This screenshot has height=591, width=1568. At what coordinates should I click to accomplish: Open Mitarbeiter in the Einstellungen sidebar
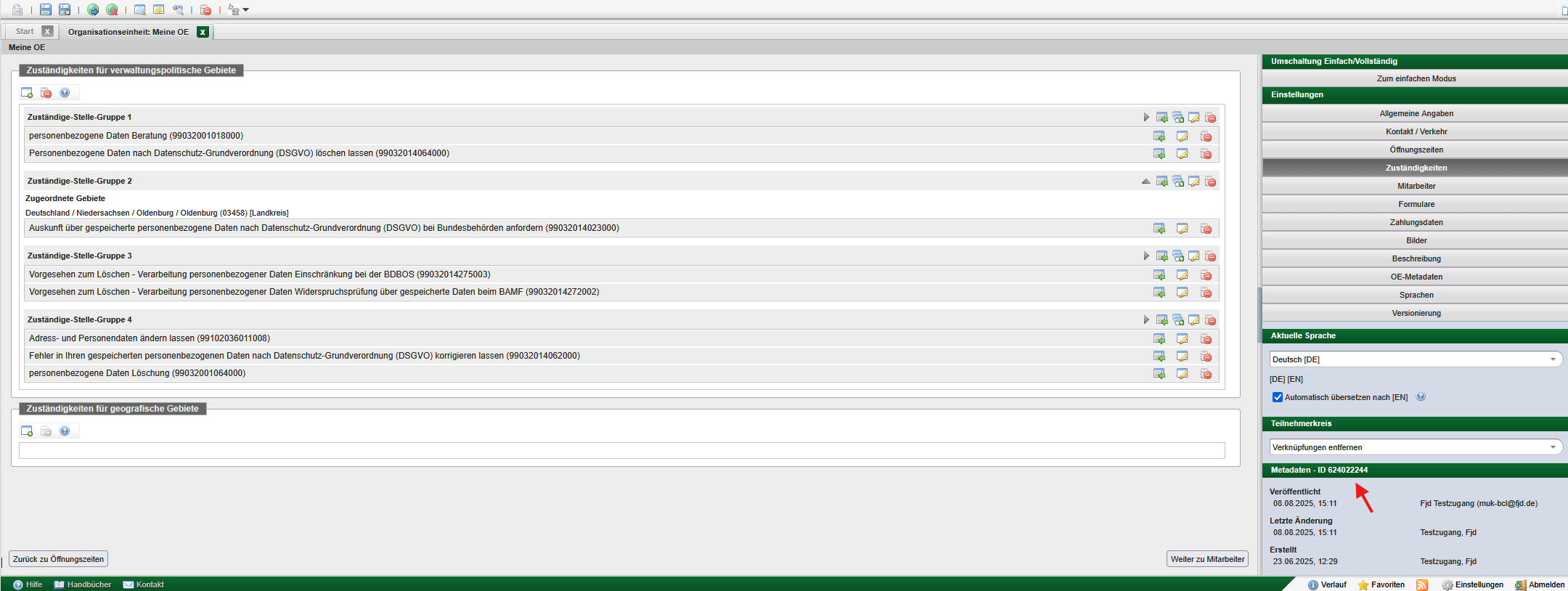(x=1416, y=186)
